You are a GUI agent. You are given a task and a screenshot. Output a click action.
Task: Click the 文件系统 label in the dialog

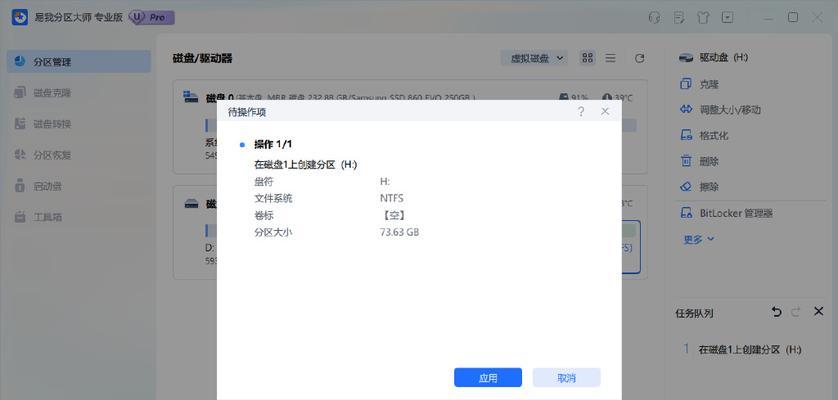(273, 198)
